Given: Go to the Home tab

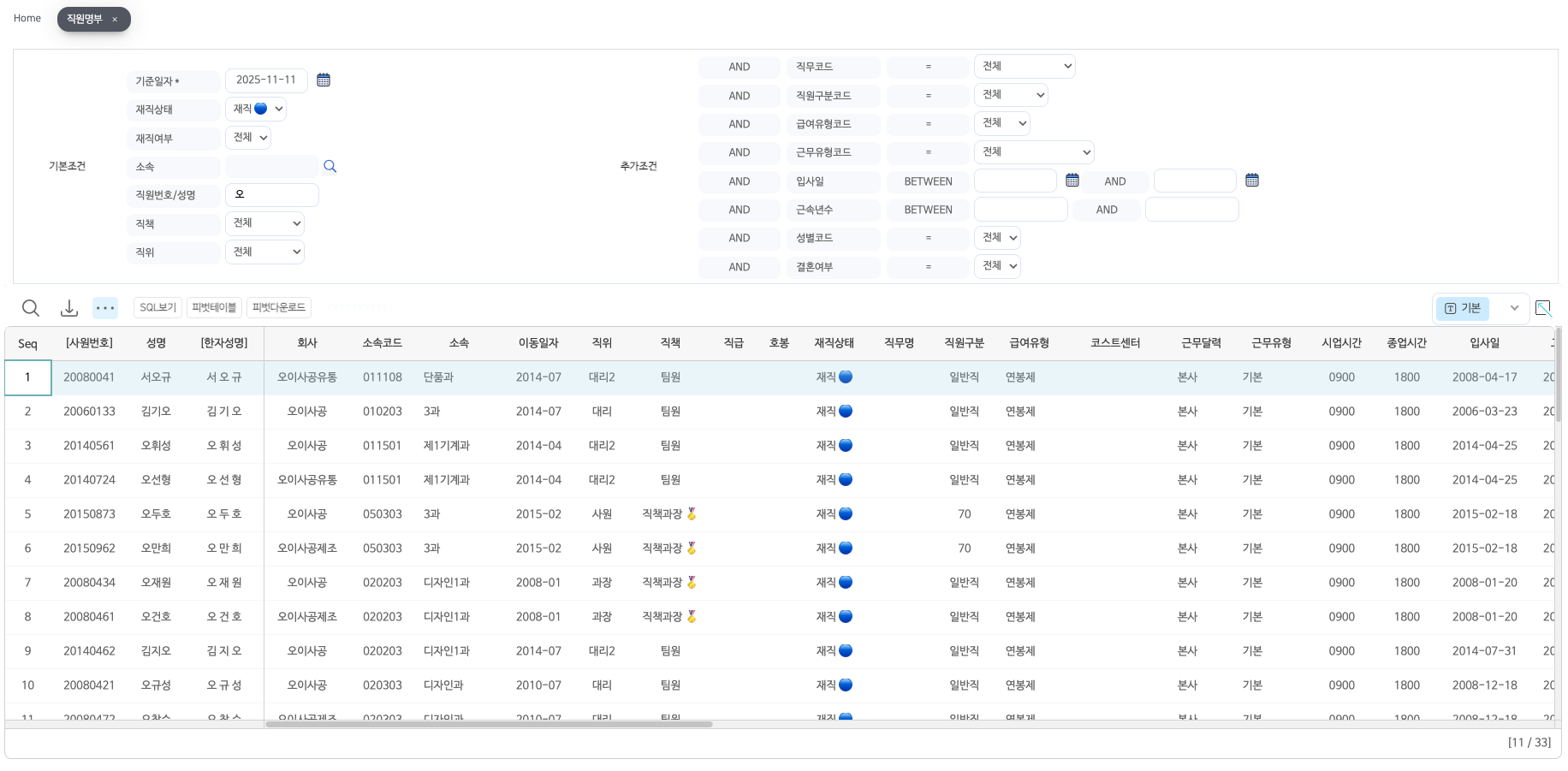Looking at the screenshot, I should tap(27, 18).
